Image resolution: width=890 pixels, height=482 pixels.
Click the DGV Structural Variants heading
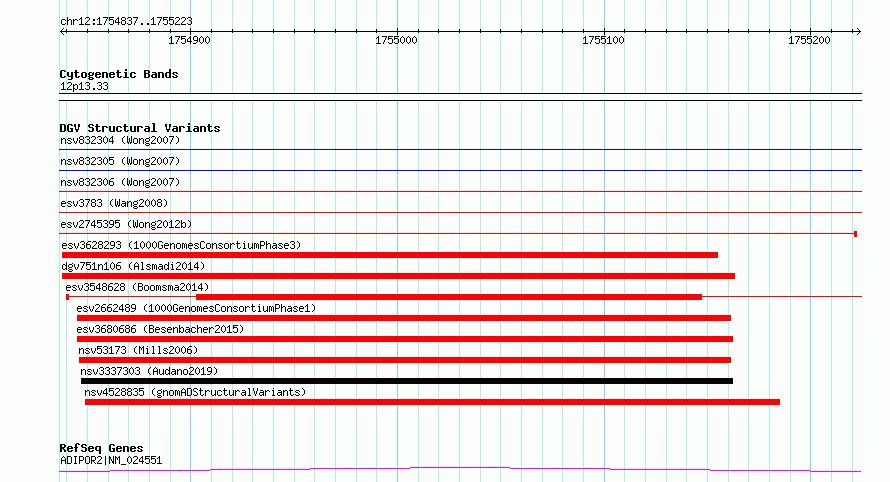(x=140, y=128)
